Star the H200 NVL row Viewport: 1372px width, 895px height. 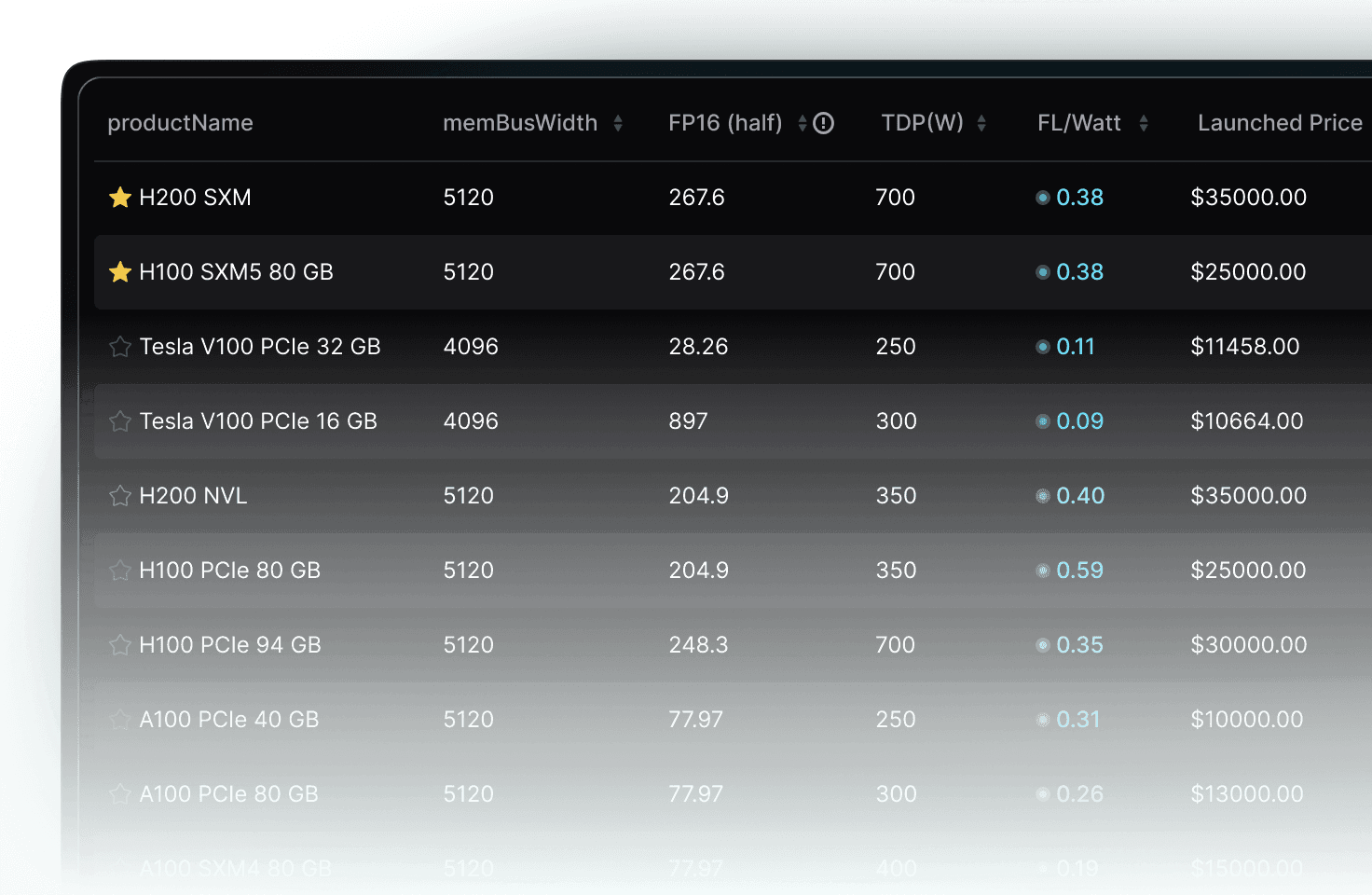click(120, 496)
